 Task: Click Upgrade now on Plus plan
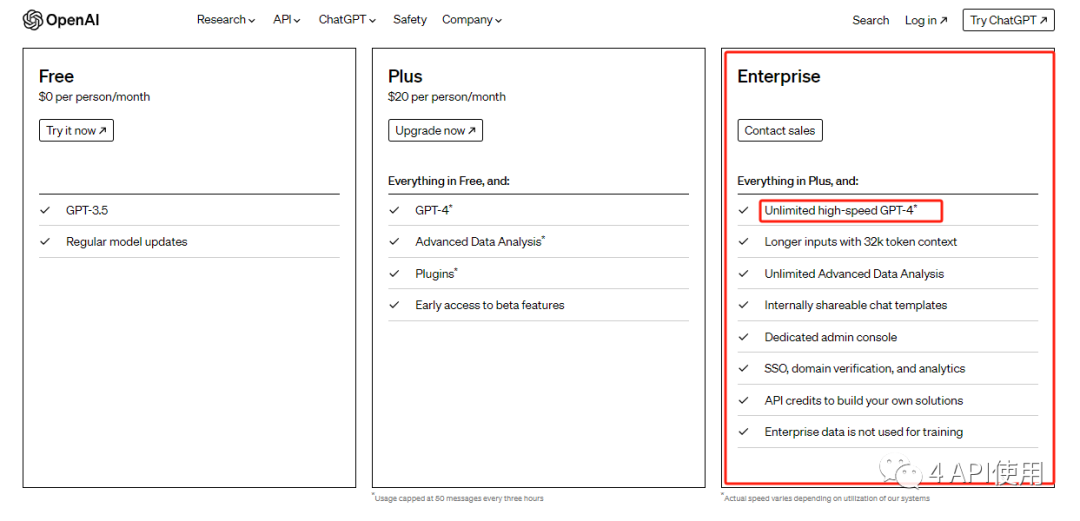click(x=435, y=131)
